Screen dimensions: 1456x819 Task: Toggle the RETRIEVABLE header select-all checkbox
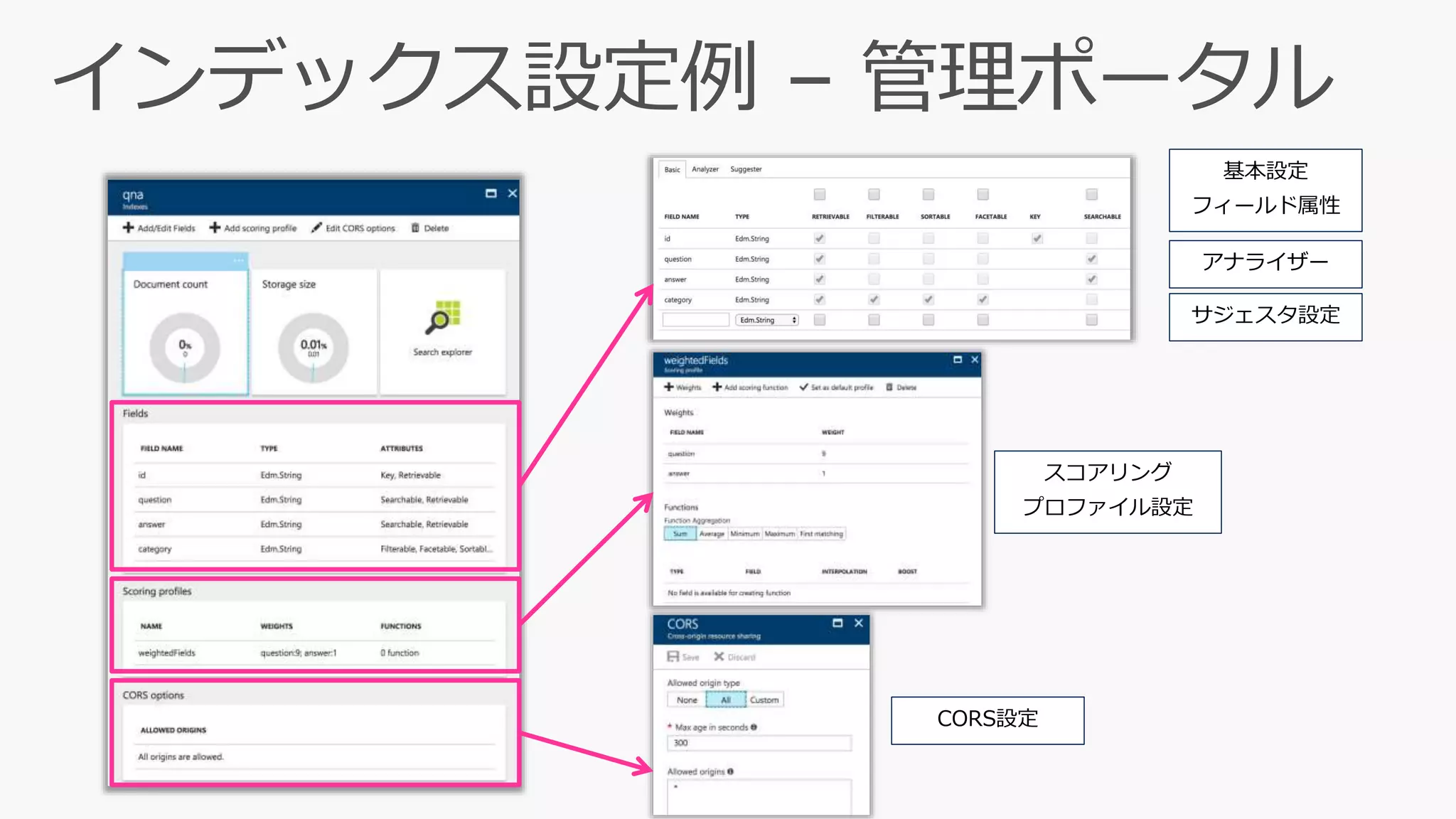tap(820, 194)
